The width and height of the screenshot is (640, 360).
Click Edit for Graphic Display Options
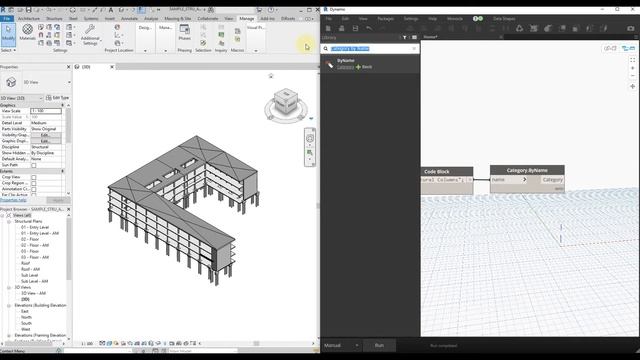46,141
